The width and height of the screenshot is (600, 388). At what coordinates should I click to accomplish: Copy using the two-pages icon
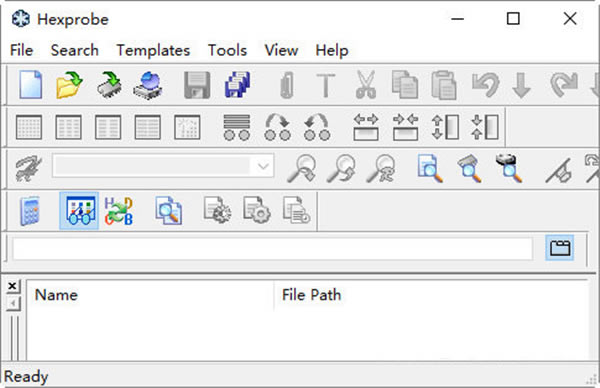(x=405, y=85)
